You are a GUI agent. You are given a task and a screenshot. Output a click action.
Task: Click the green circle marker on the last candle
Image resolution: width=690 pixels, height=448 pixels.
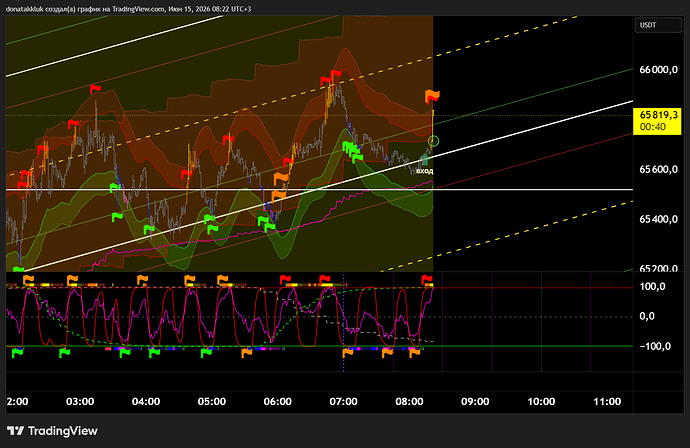[x=433, y=141]
